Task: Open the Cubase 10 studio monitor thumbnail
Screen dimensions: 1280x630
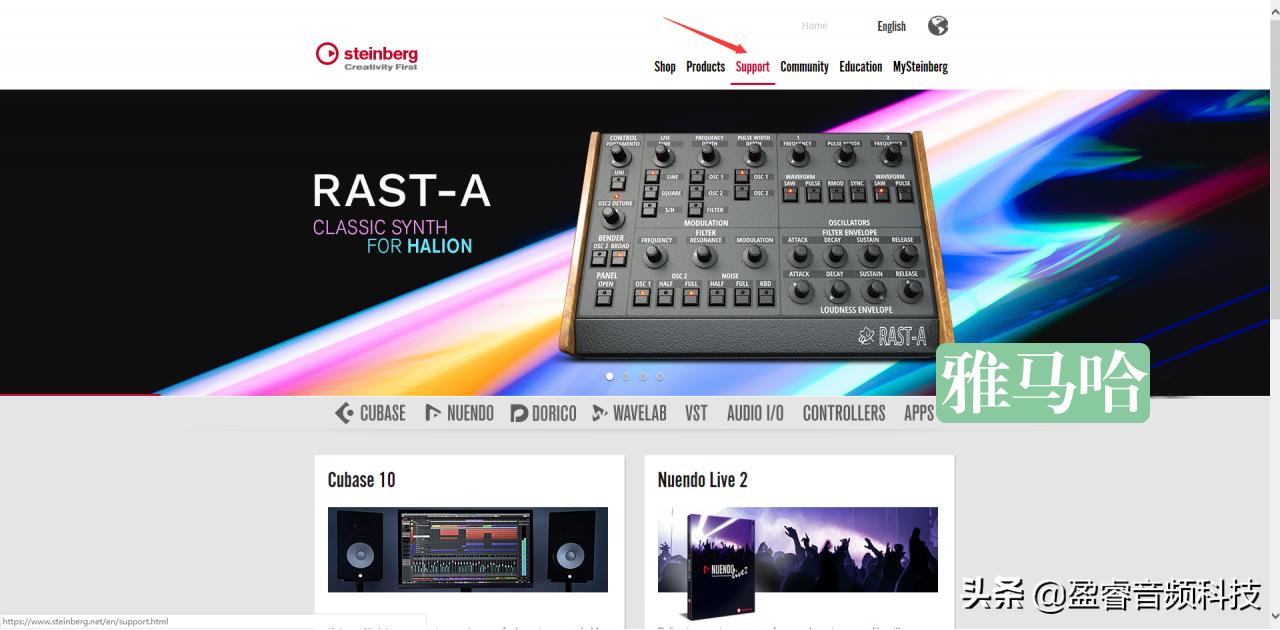Action: (468, 550)
